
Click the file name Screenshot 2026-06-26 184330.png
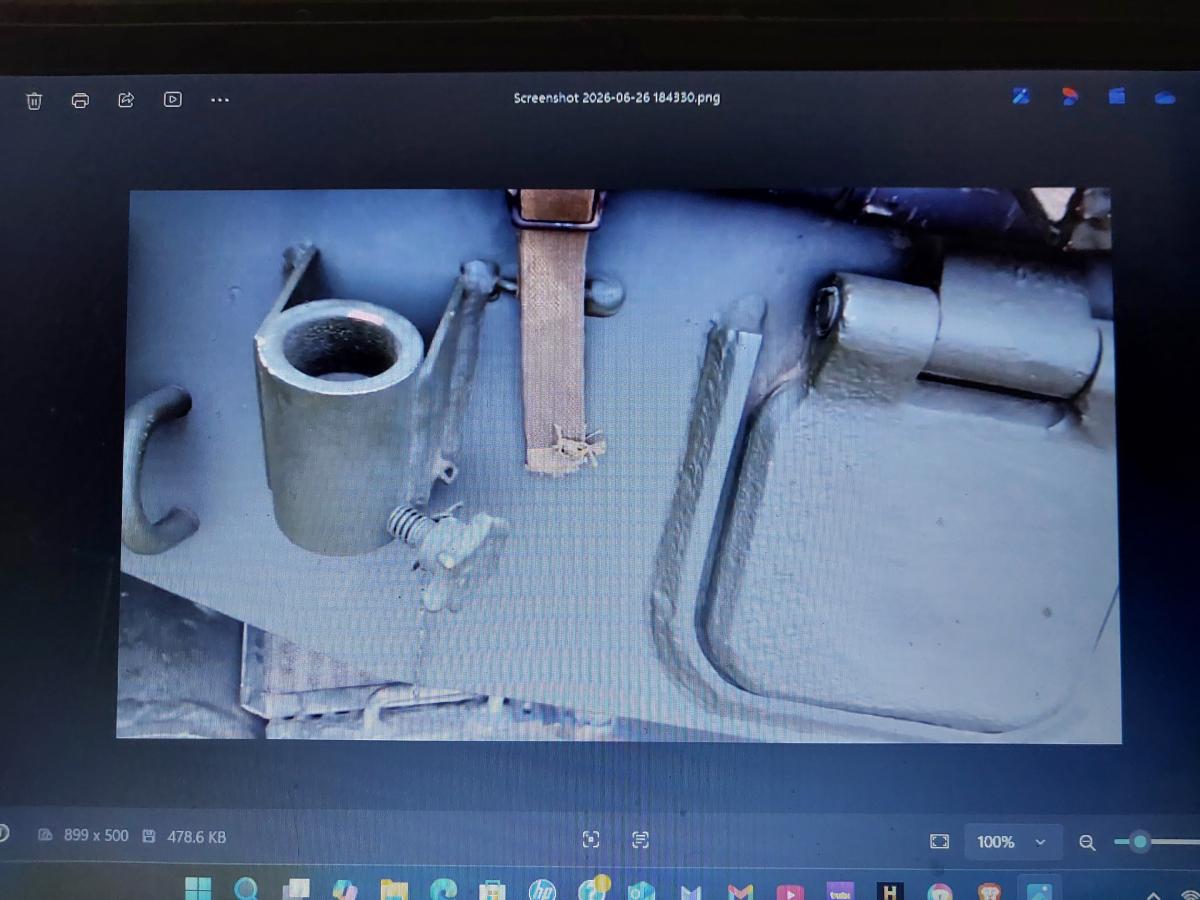(616, 98)
